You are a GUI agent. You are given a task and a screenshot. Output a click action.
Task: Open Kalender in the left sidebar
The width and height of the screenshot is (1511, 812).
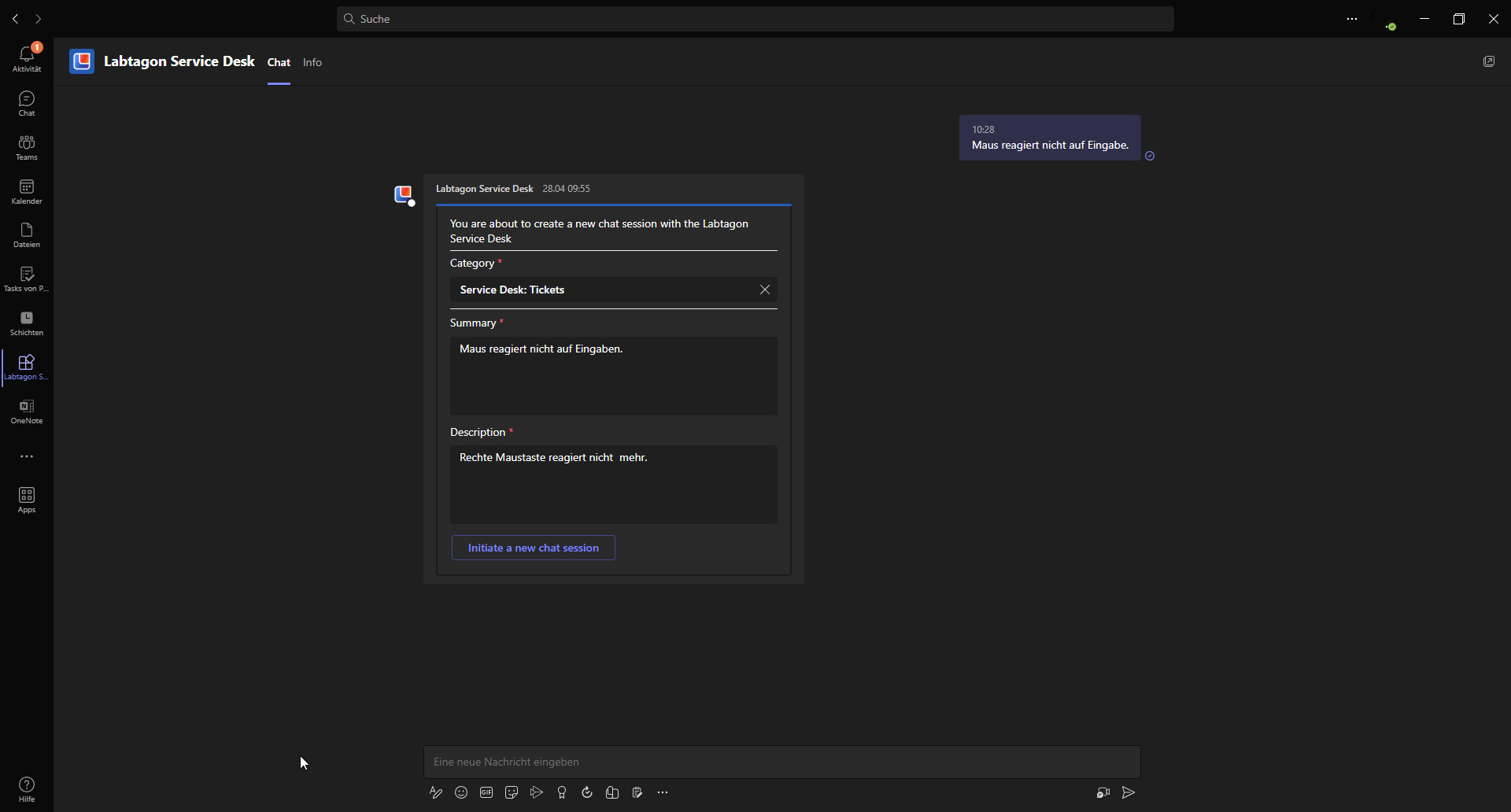tap(27, 191)
